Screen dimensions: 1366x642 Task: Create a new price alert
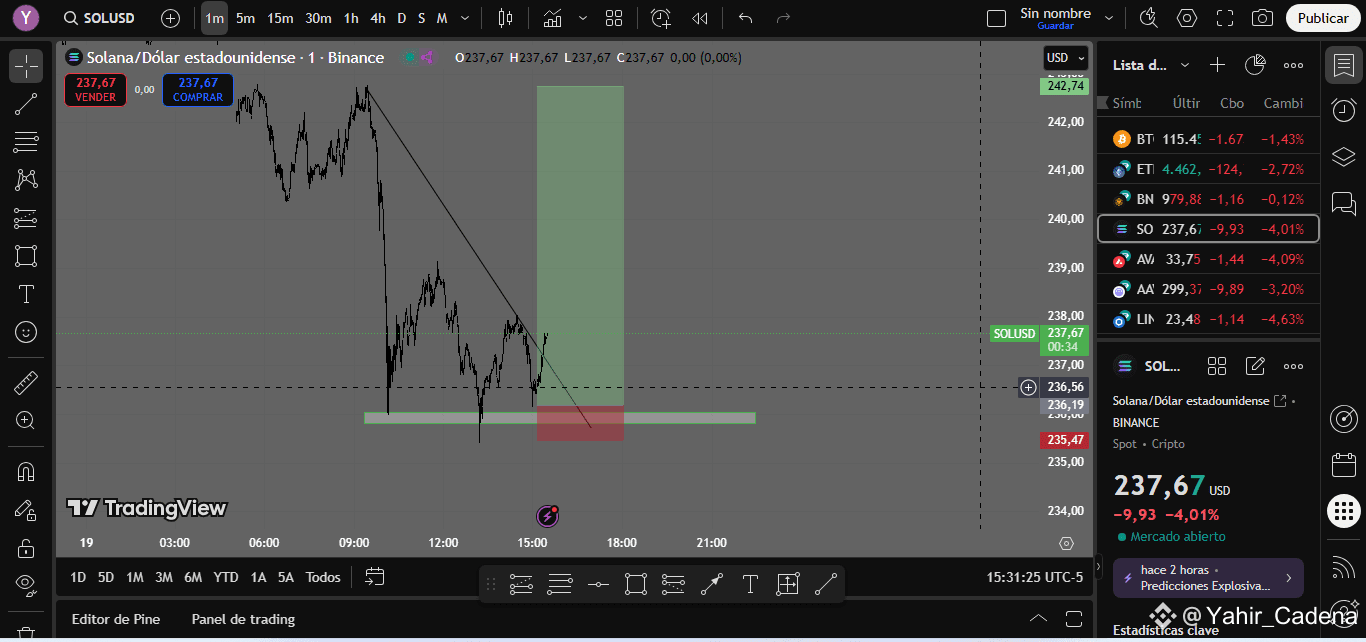coord(661,18)
